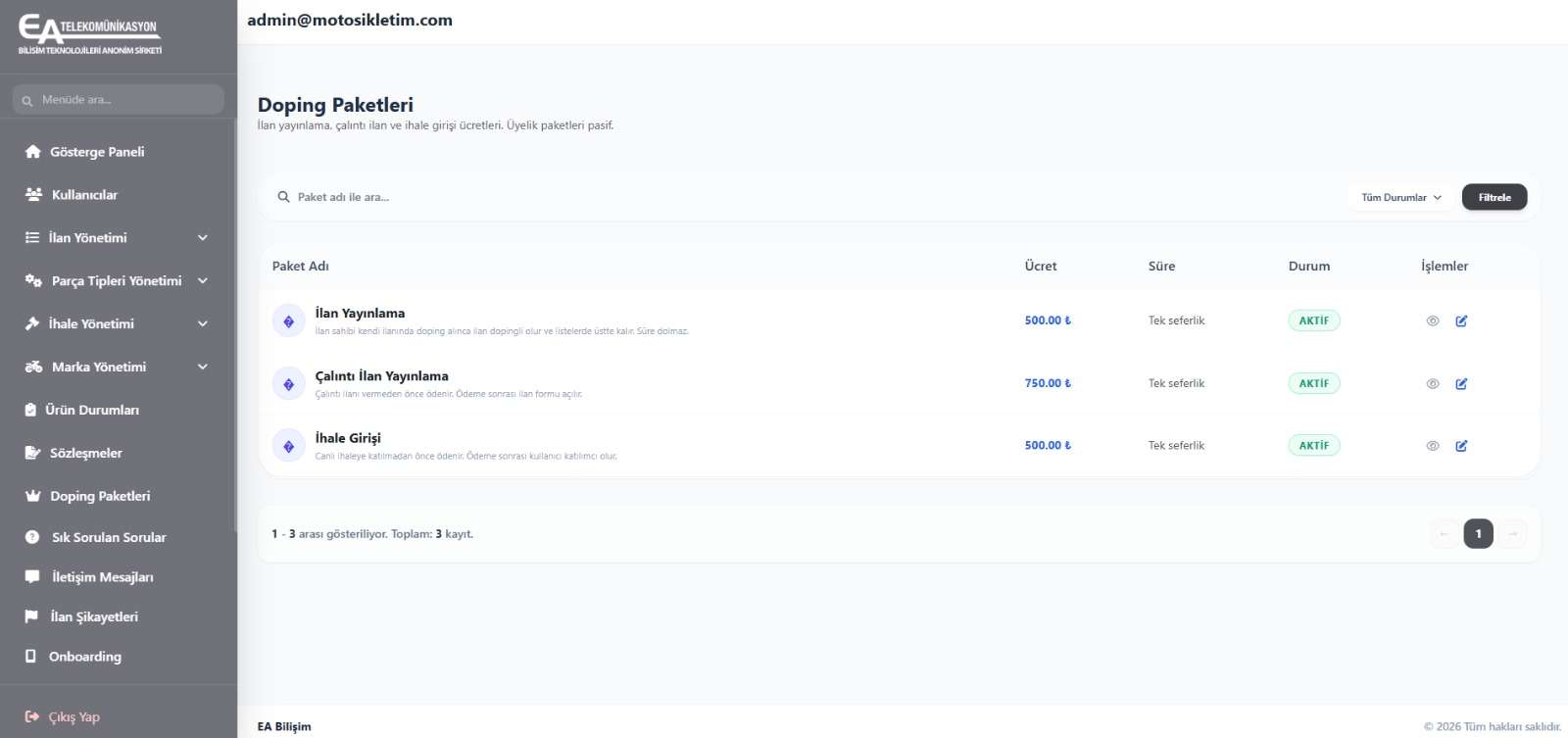Focus the Menüde ara sidebar search field
The width and height of the screenshot is (1568, 738).
[119, 99]
